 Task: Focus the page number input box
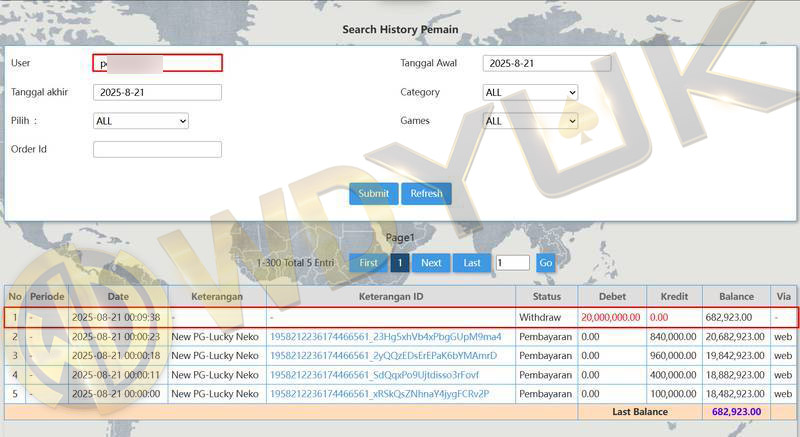tap(513, 263)
